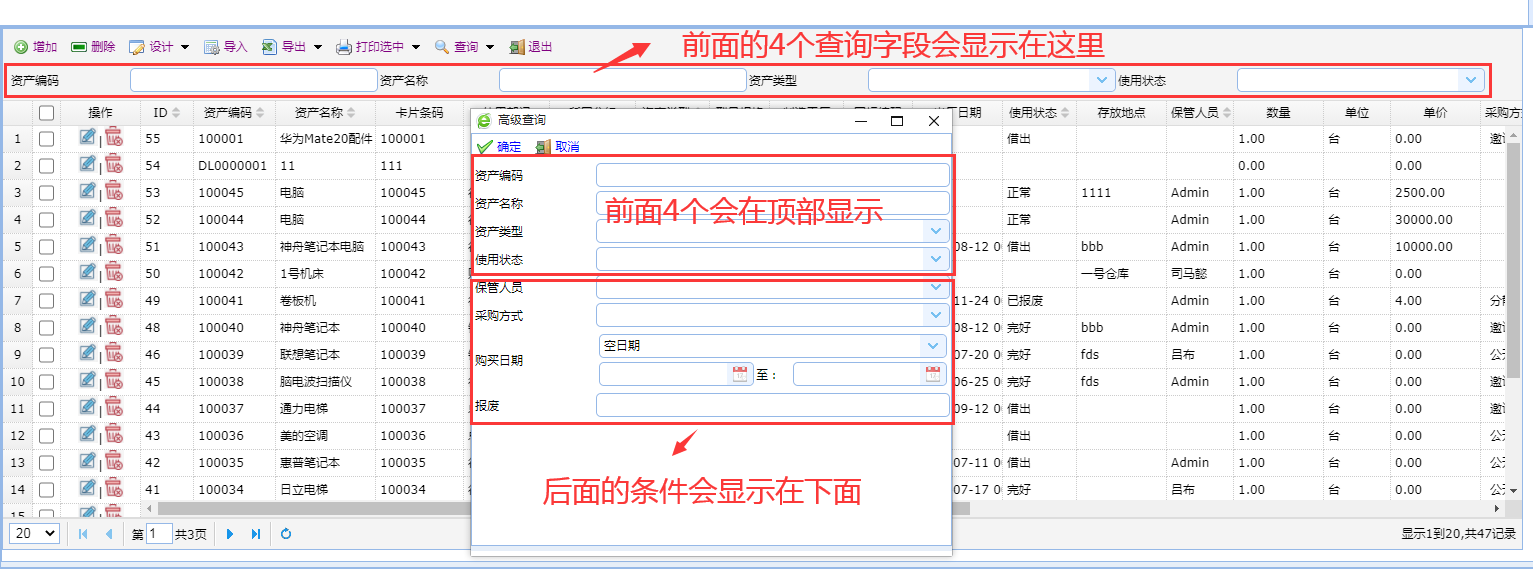Edit the 通力电梯 row

point(88,407)
